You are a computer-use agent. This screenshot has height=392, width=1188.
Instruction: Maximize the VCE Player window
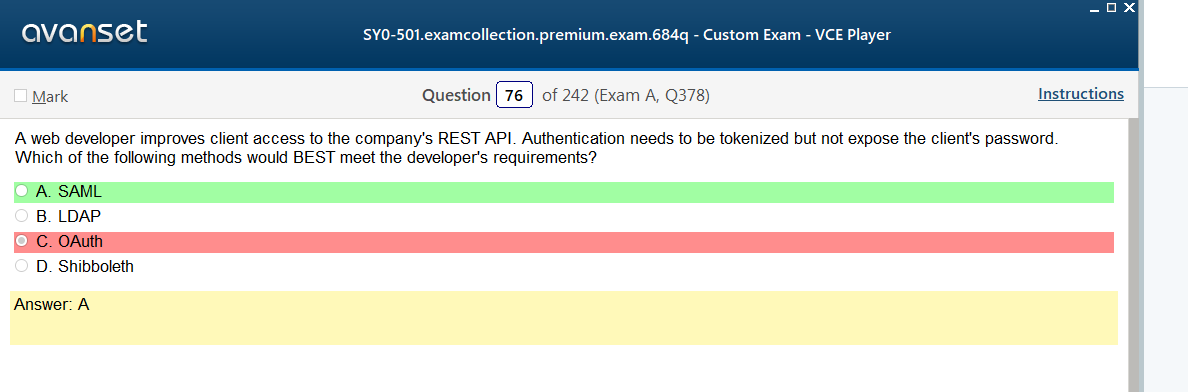[1111, 8]
